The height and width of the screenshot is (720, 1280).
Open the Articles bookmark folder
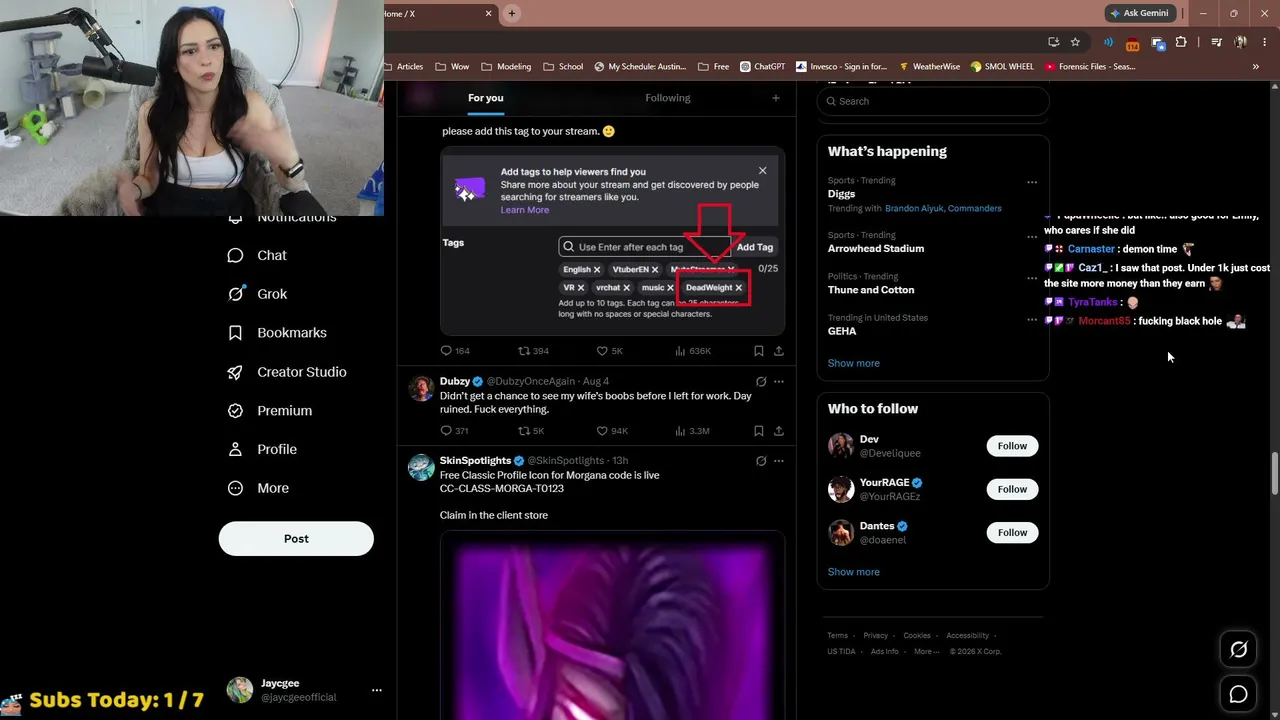(404, 67)
